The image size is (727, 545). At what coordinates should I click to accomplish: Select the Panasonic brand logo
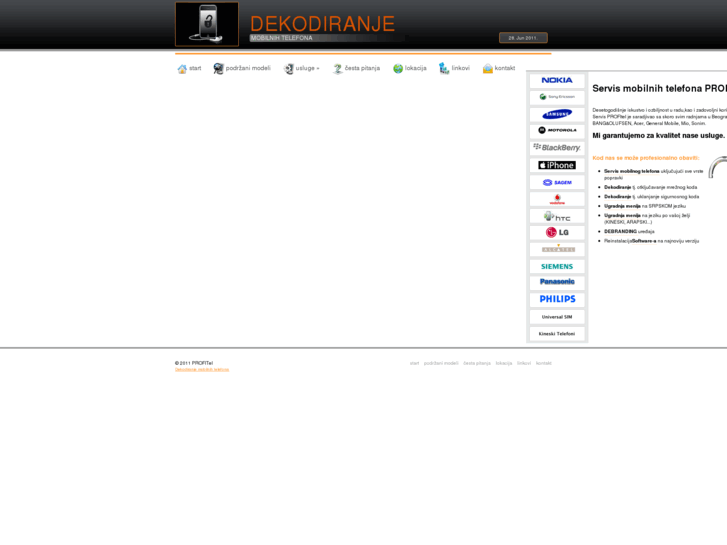557,282
